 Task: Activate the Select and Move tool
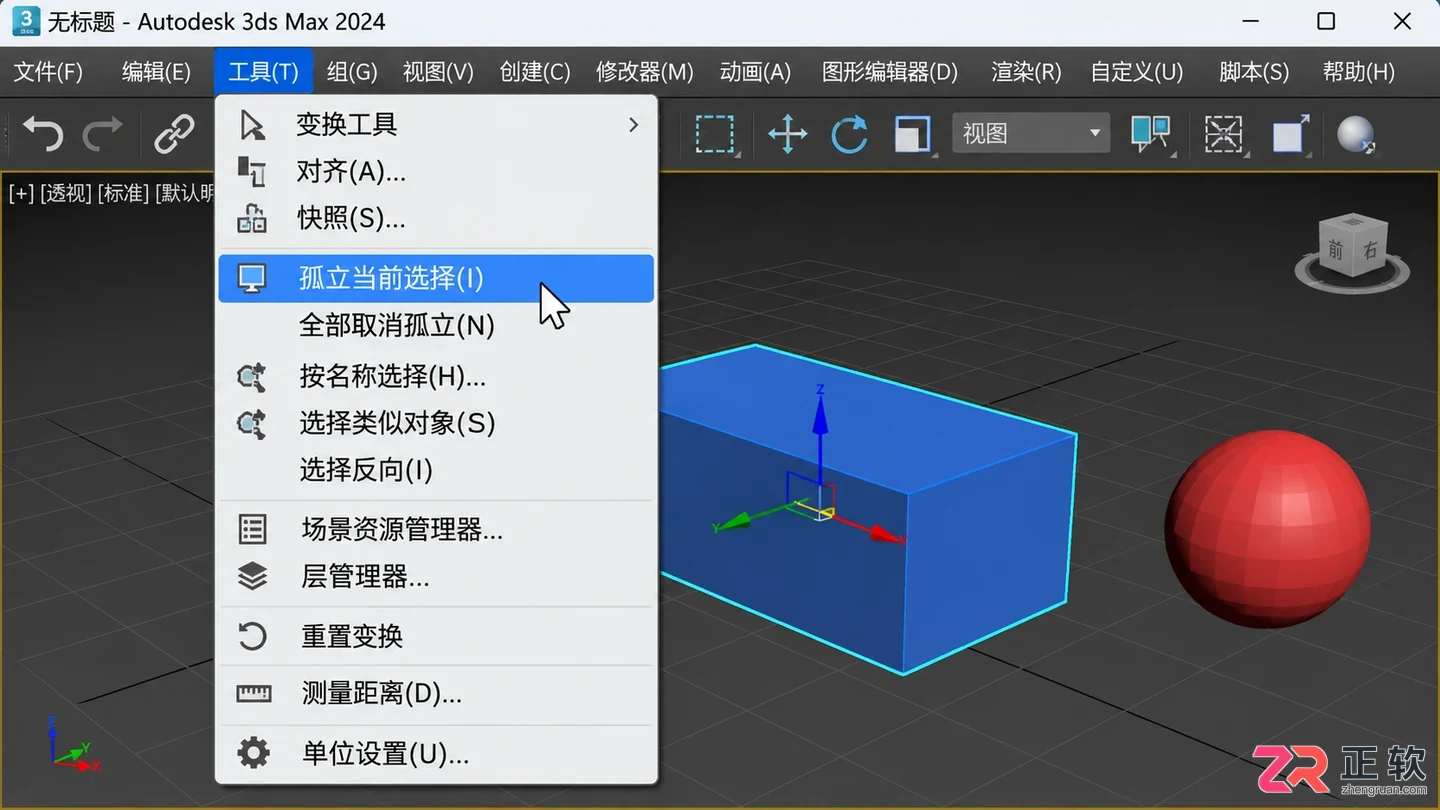point(787,133)
